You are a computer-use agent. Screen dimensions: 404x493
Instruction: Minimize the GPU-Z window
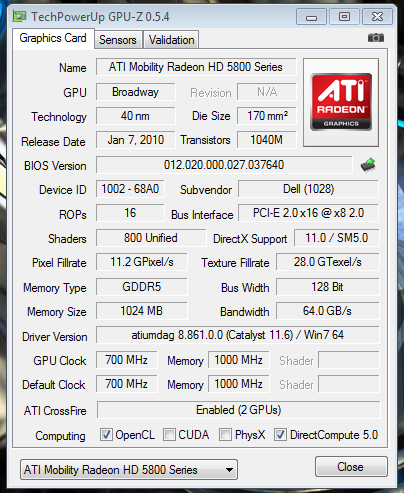tap(311, 17)
